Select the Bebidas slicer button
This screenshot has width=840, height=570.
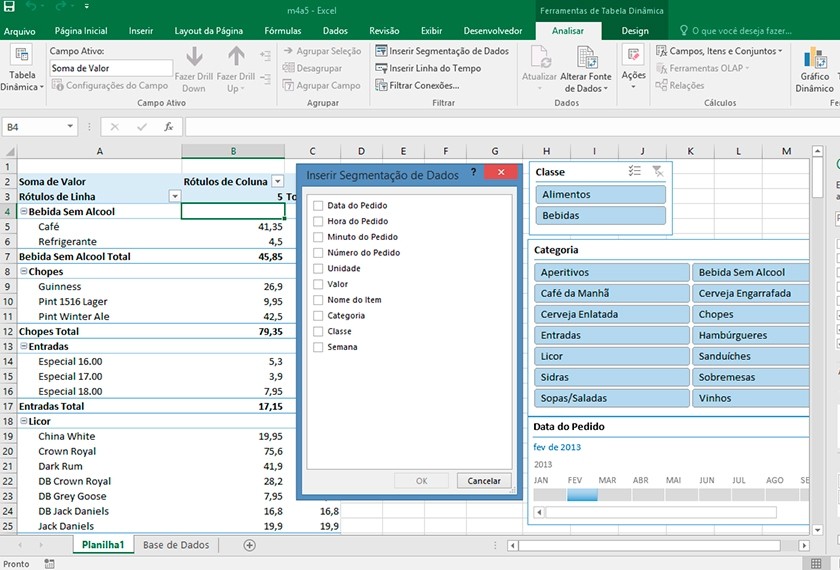point(600,215)
